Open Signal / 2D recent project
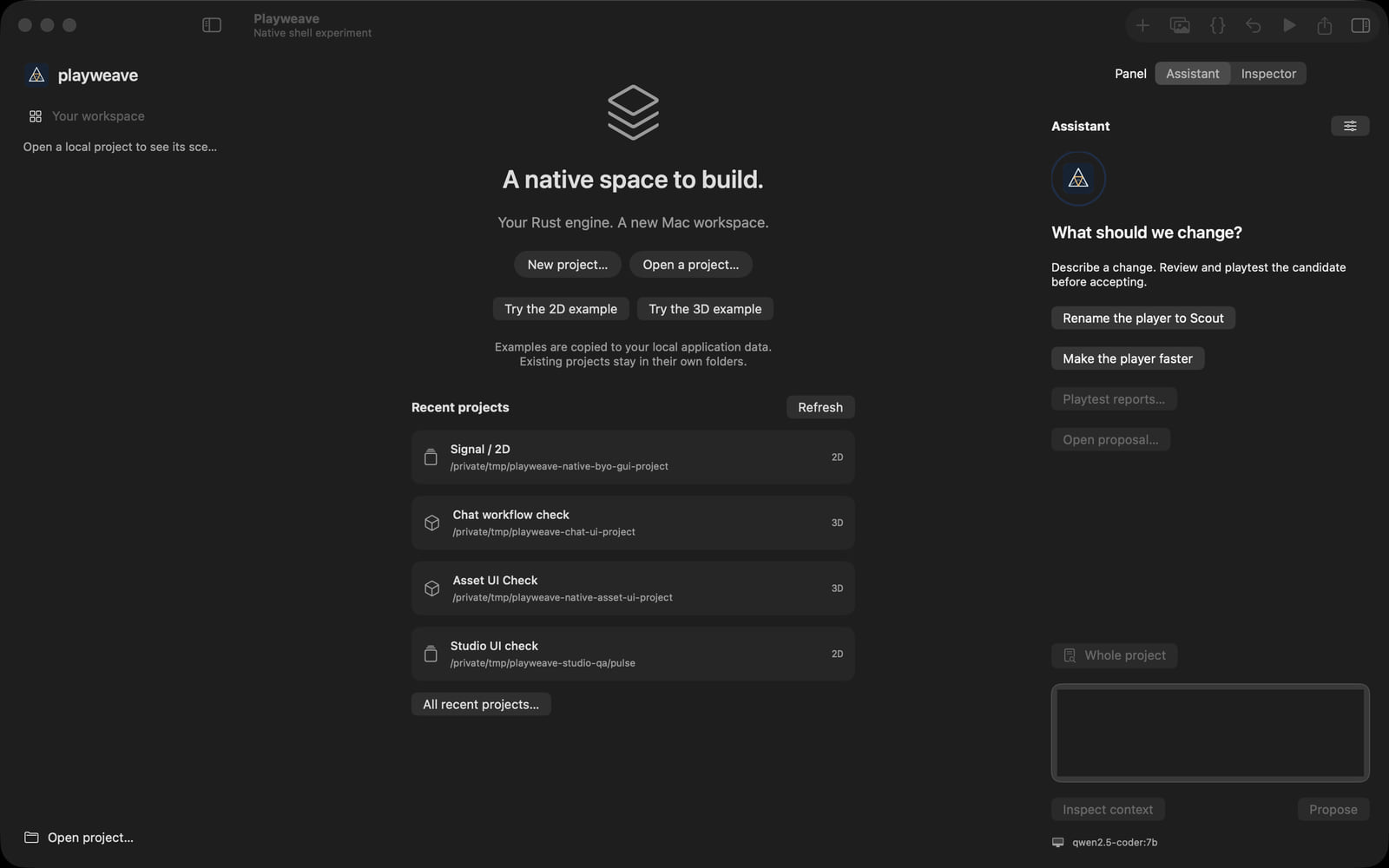Image resolution: width=1389 pixels, height=868 pixels. click(633, 457)
